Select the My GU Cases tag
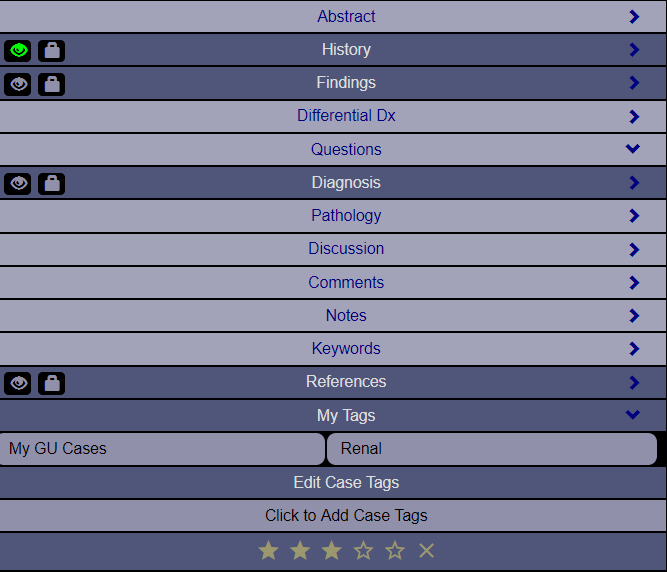Screen dimensions: 667x572 (162, 449)
